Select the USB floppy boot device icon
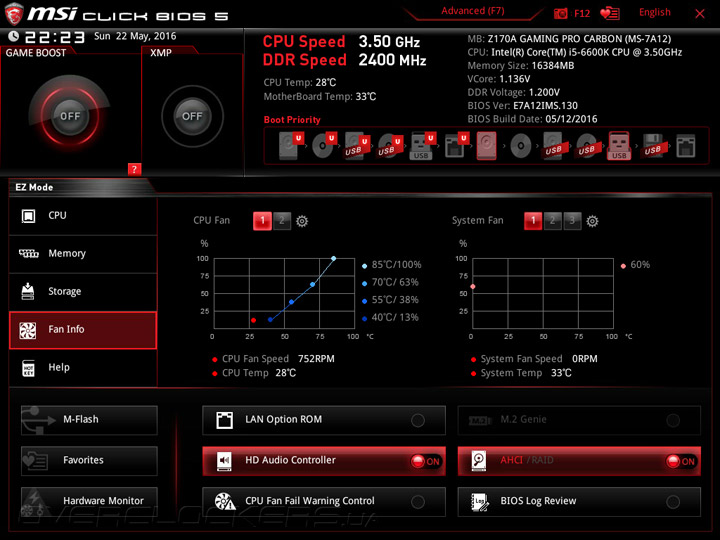The image size is (720, 540). coord(654,146)
